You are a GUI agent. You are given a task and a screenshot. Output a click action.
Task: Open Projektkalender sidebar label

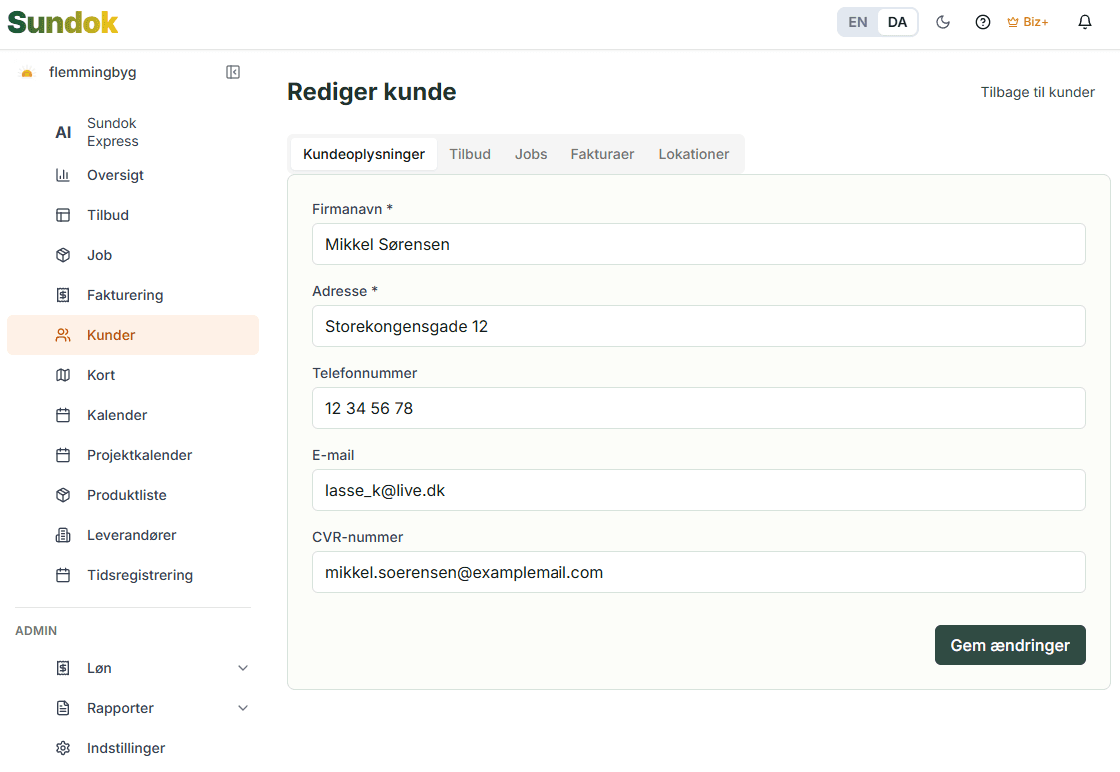coord(139,455)
